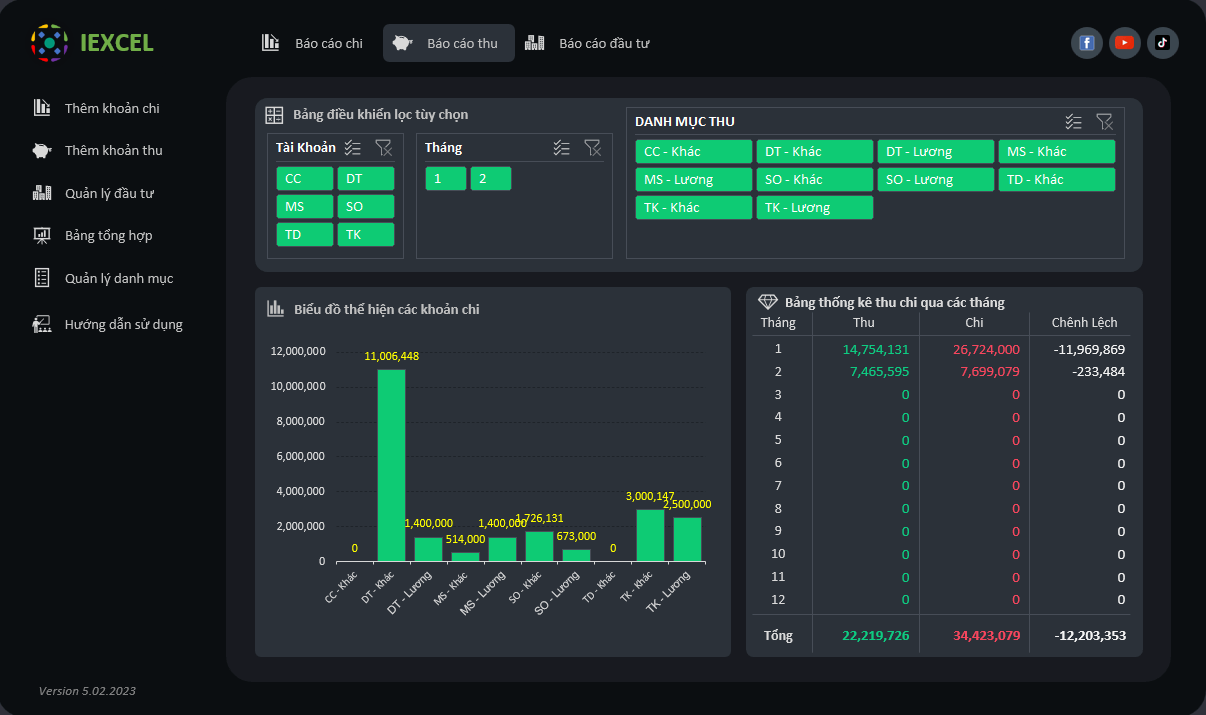The image size is (1206, 715).
Task: Filter by DT - Khác category
Action: 815,151
